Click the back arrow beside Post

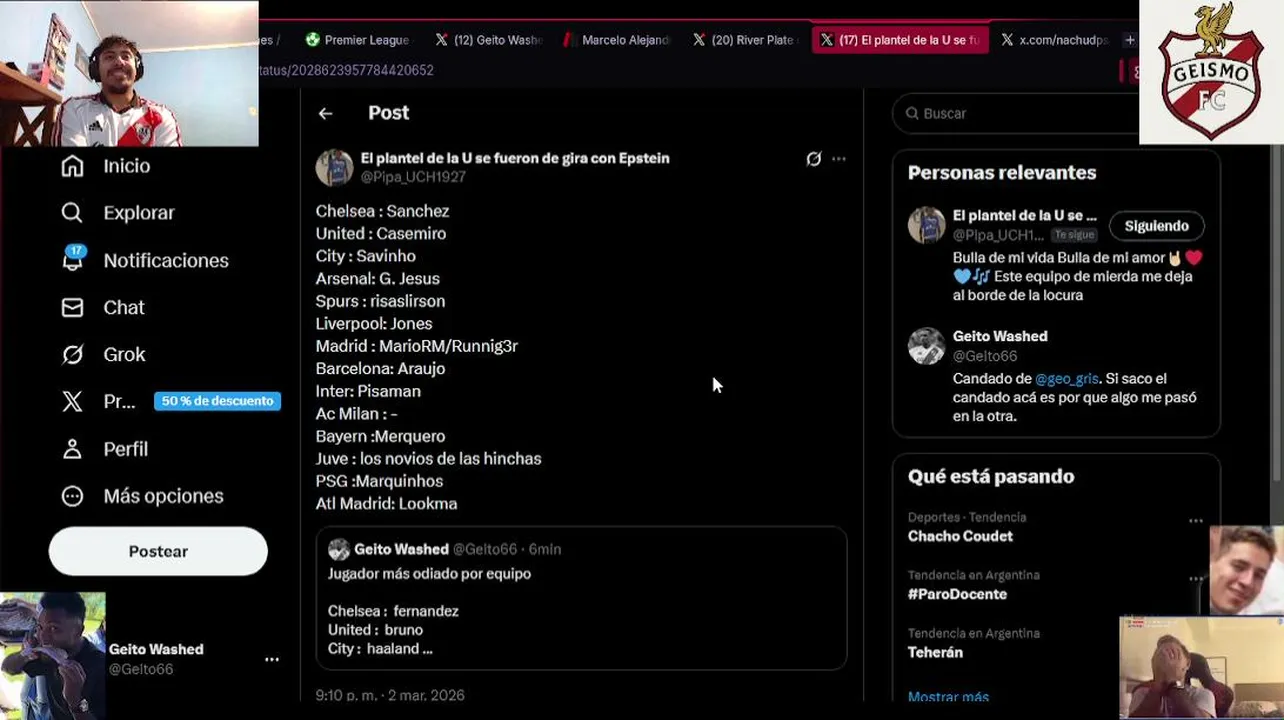pos(325,113)
